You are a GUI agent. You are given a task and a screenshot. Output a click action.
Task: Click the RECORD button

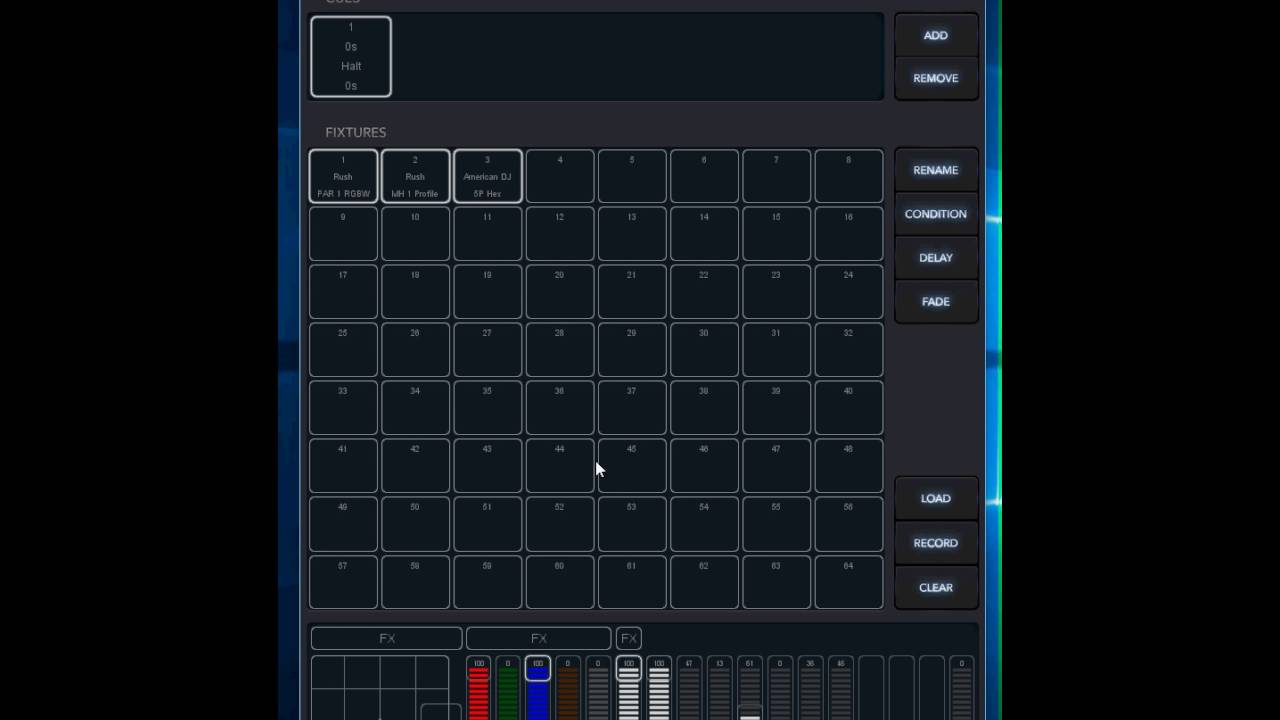[x=936, y=543]
